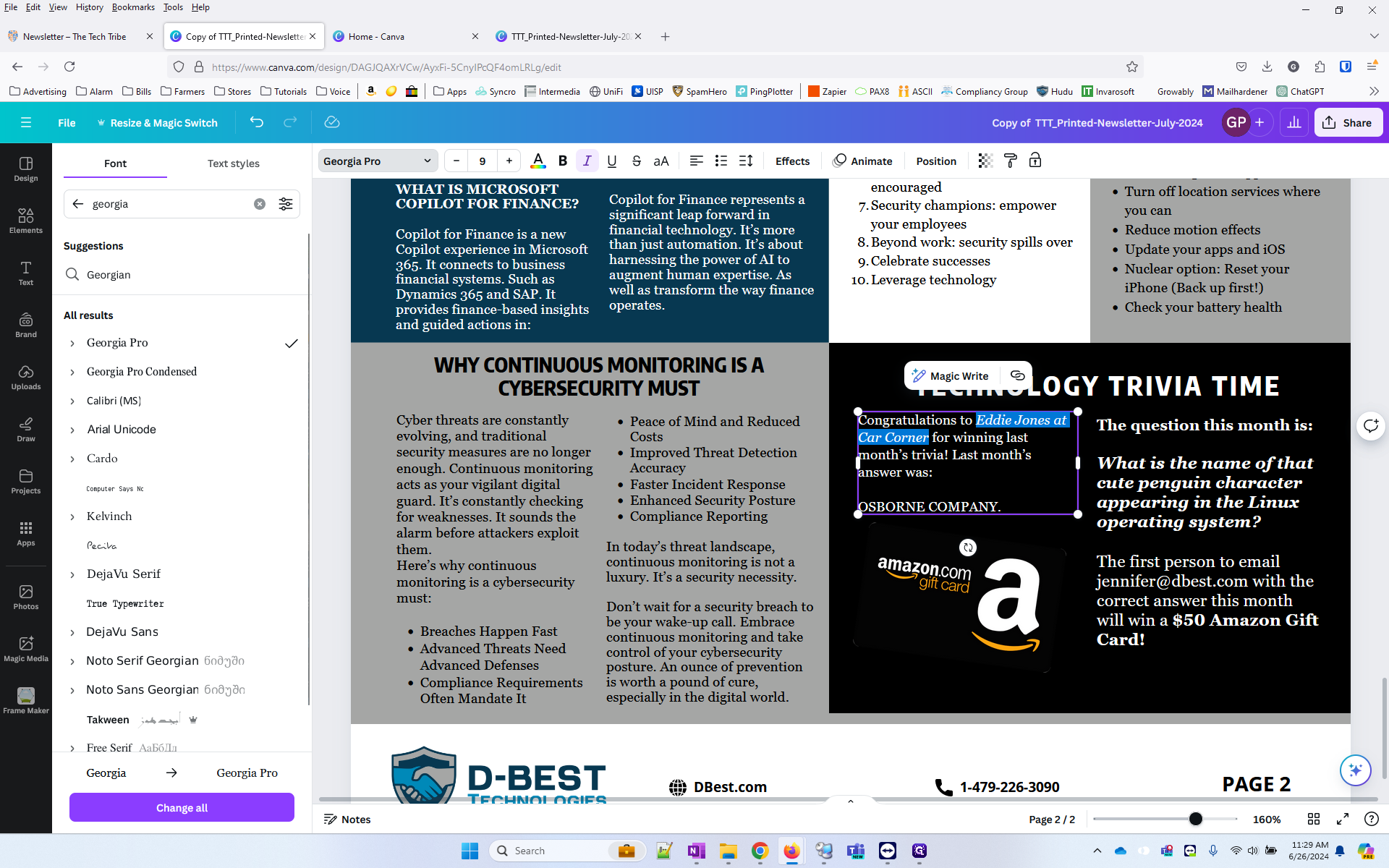This screenshot has height=868, width=1389.
Task: Toggle uppercase aA formatting
Action: (x=661, y=161)
